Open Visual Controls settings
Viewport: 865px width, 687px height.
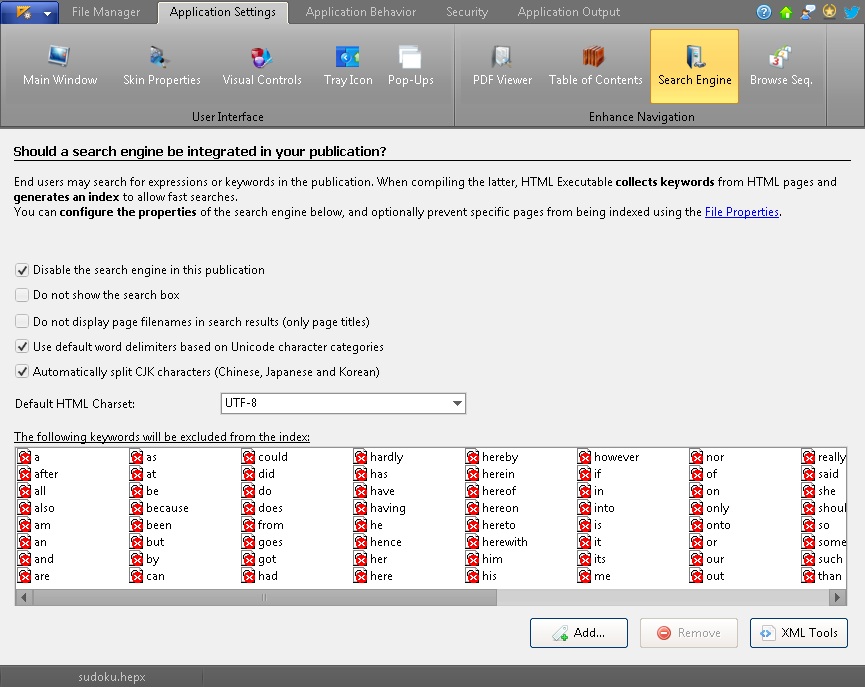pos(261,66)
